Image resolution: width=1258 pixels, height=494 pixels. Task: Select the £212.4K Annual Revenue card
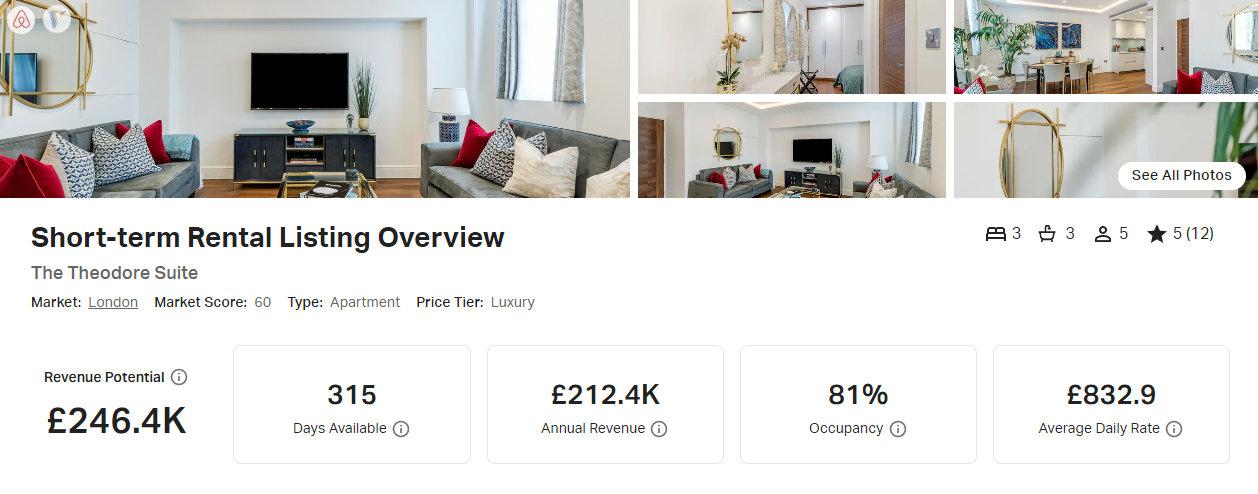point(605,405)
